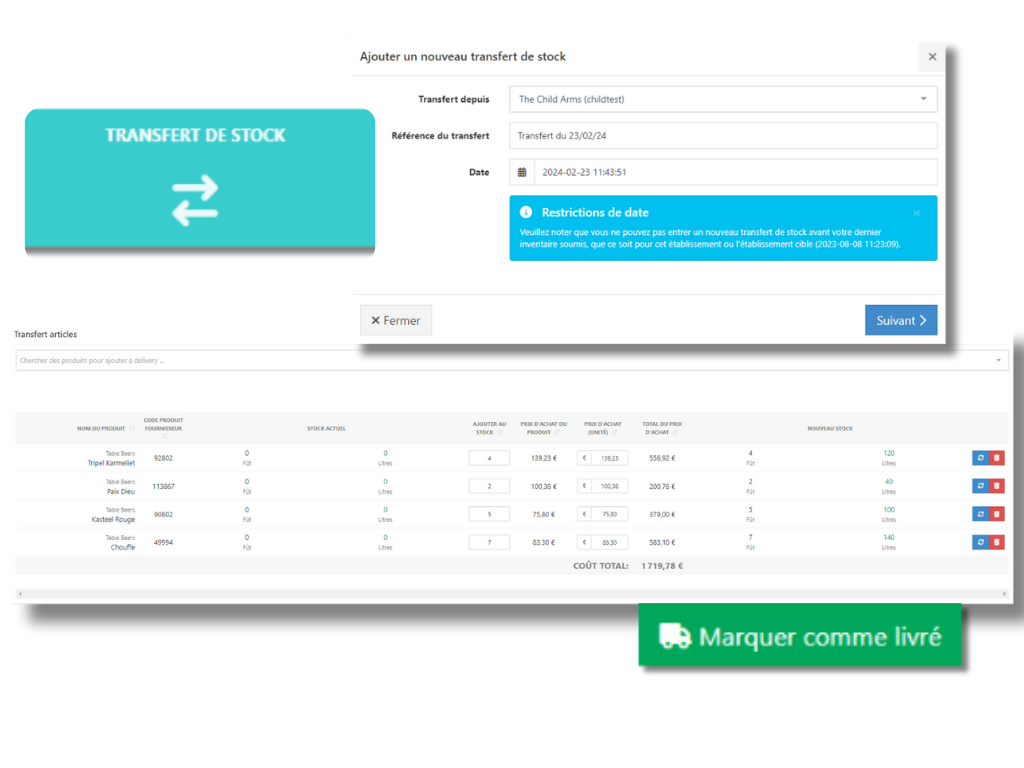The width and height of the screenshot is (1024, 768).
Task: Click the Suivant button
Action: coord(901,320)
